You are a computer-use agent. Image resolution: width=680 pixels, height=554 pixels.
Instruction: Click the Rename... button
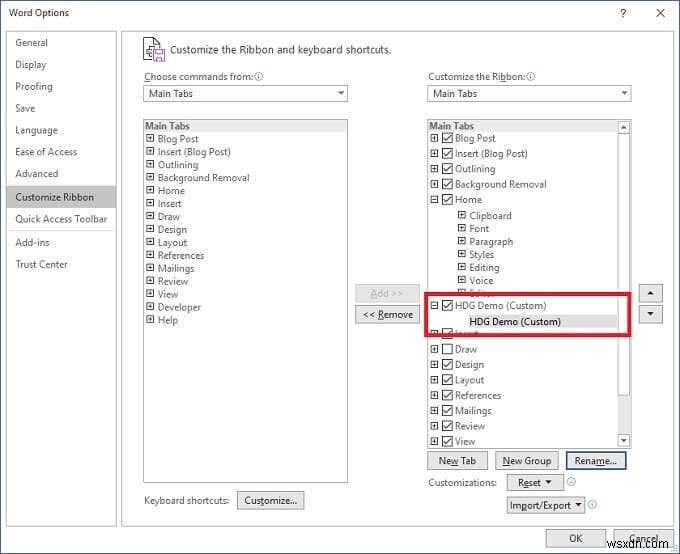(x=596, y=461)
